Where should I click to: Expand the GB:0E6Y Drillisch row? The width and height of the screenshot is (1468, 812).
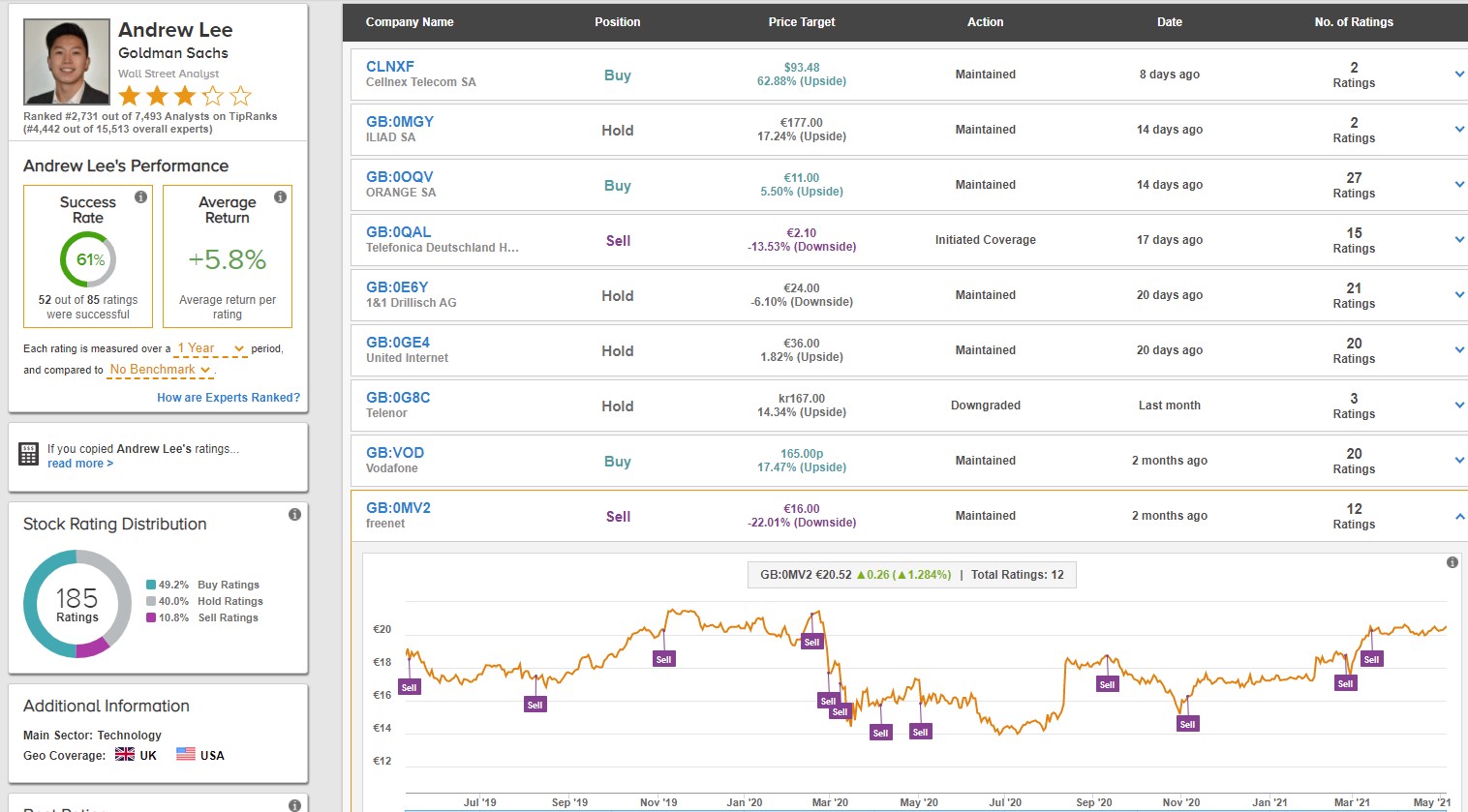(1458, 295)
